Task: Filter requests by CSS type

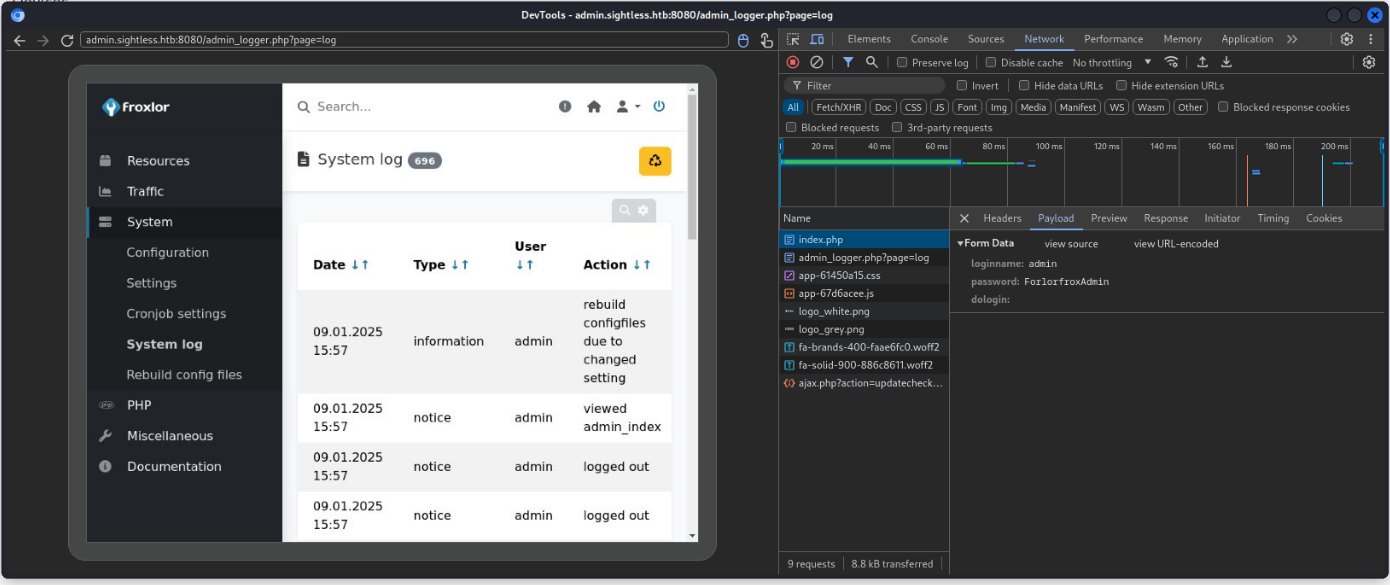Action: point(913,107)
